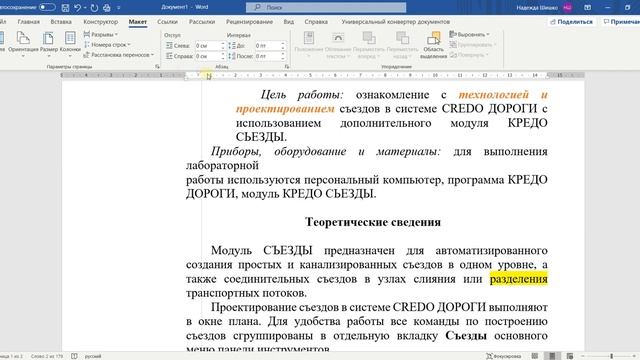Screen dimensions: 640x360
Task: Click the zoom slider handle
Action: pyautogui.click(x=611, y=356)
